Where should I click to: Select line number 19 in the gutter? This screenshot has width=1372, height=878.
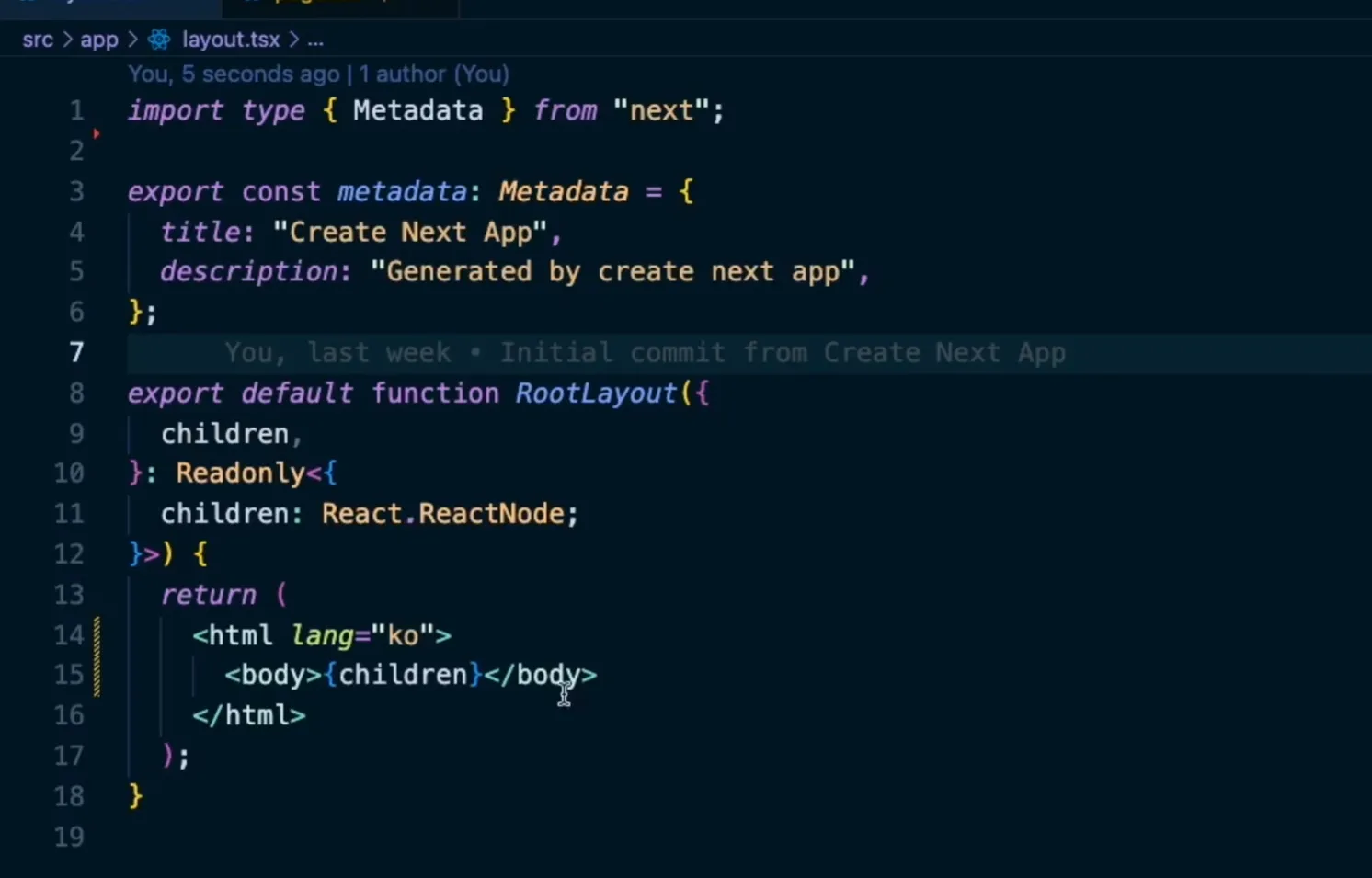(69, 837)
